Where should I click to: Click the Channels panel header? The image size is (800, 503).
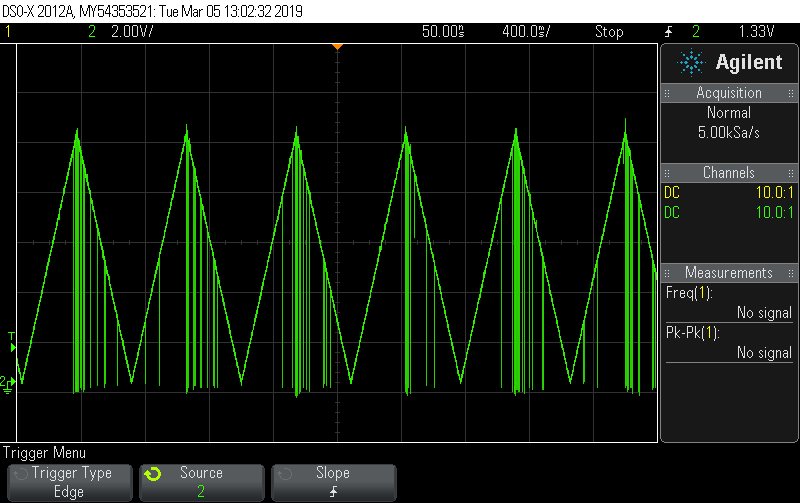tap(729, 172)
